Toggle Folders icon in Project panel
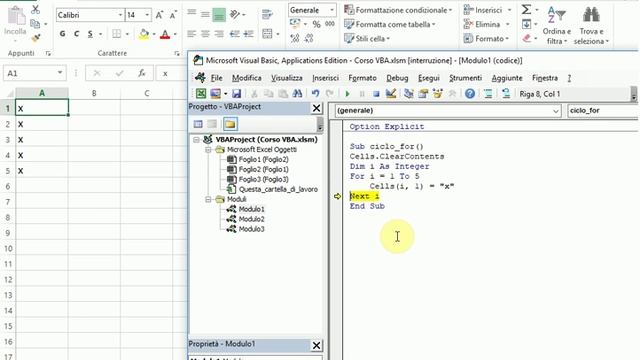This screenshot has width=640, height=360. 230,124
